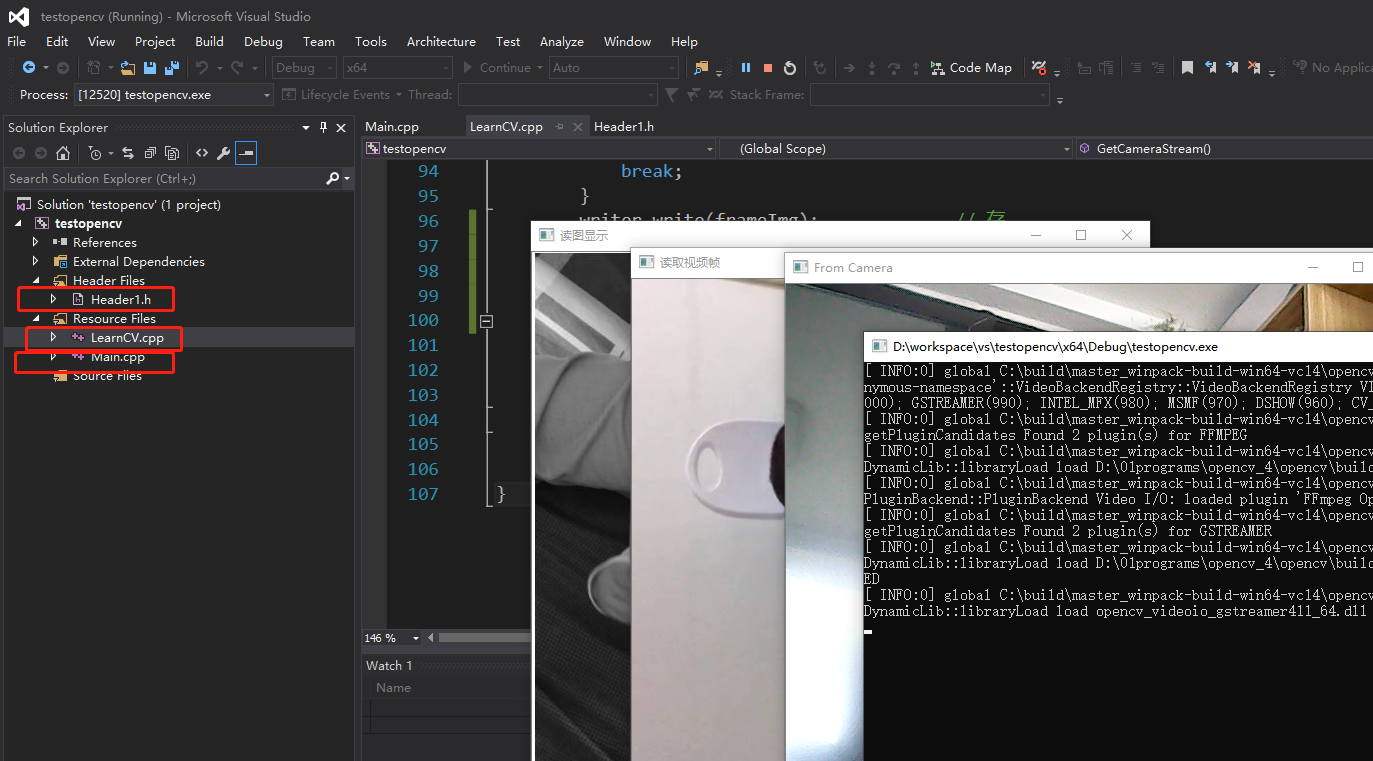This screenshot has height=761, width=1373.
Task: Save the current file
Action: point(150,68)
